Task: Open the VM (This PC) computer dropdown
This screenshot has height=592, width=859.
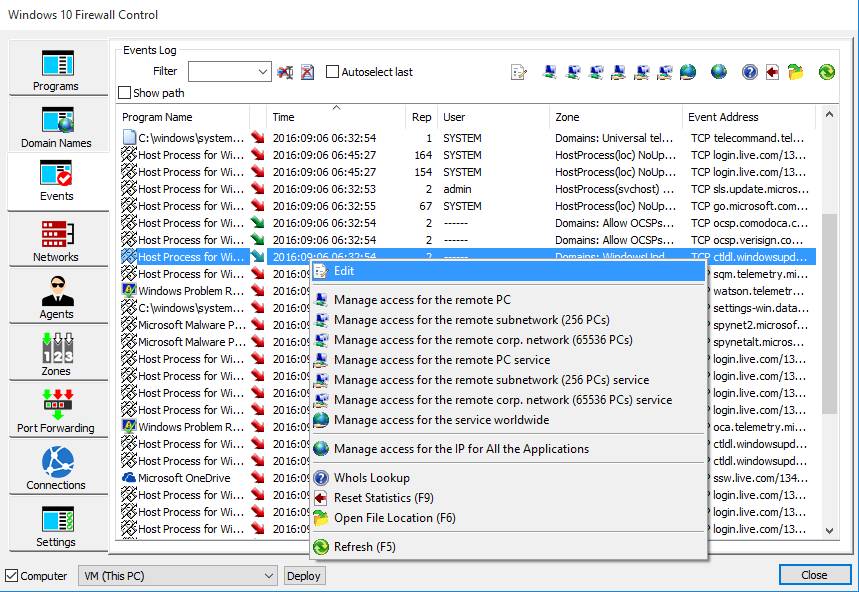Action: pyautogui.click(x=177, y=576)
